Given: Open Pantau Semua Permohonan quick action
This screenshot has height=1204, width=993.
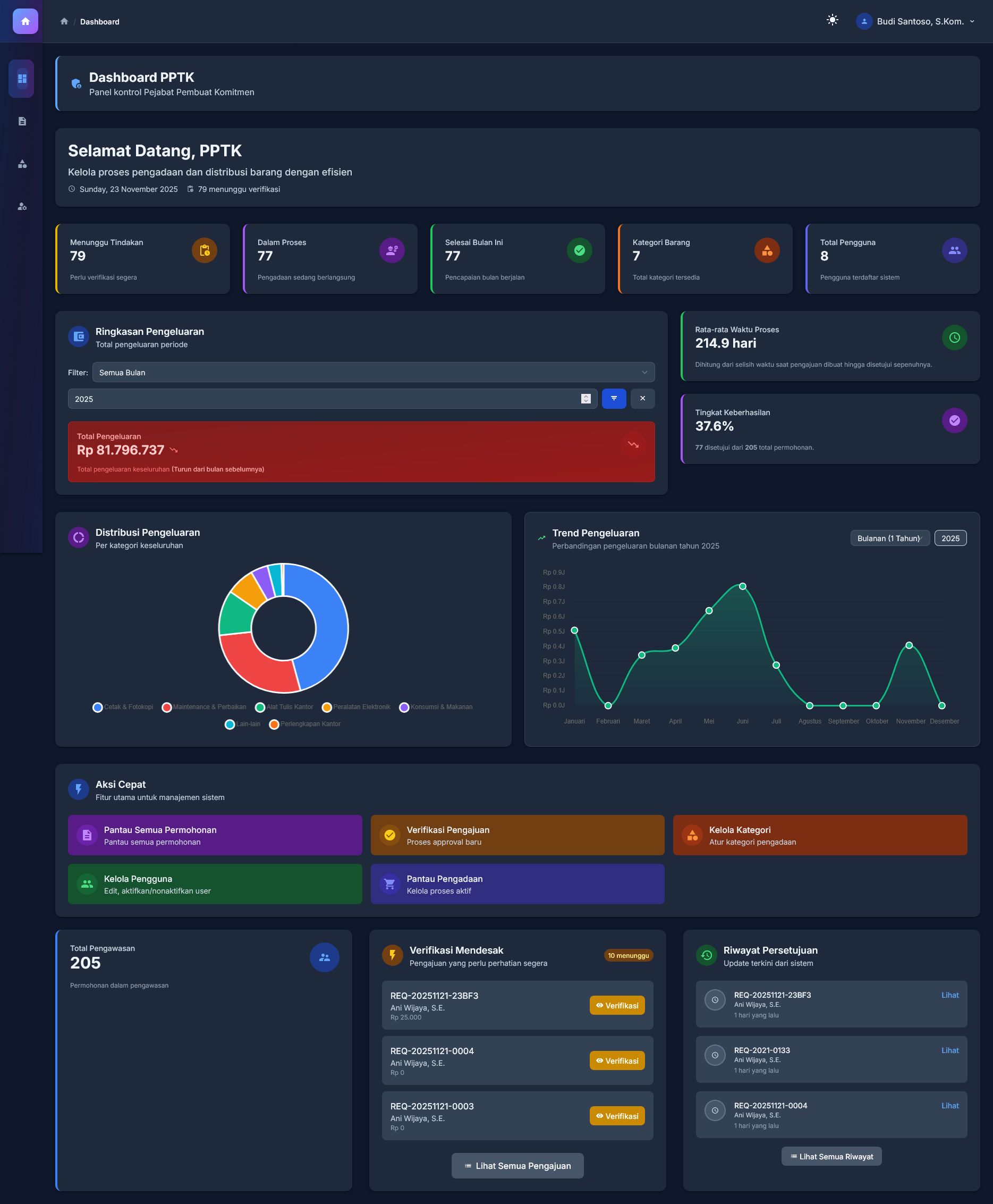Looking at the screenshot, I should (215, 835).
